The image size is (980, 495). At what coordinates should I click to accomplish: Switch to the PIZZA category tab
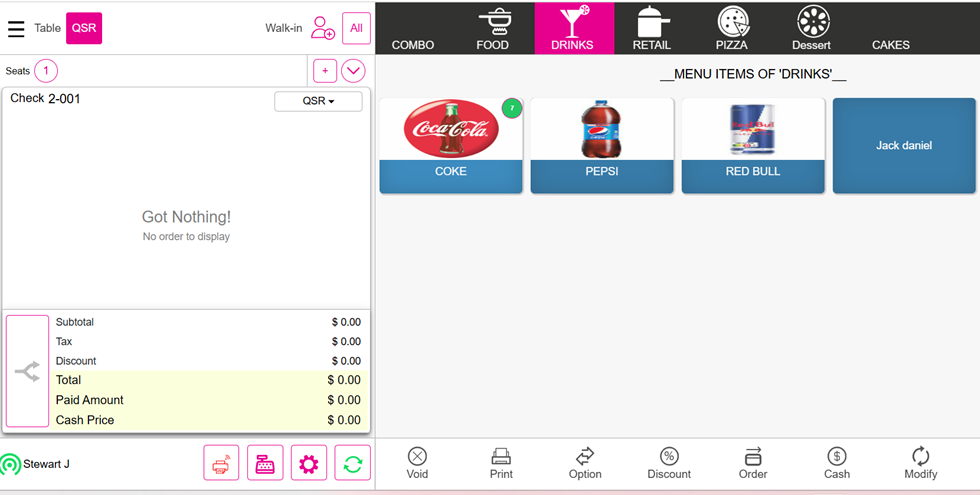(x=731, y=28)
